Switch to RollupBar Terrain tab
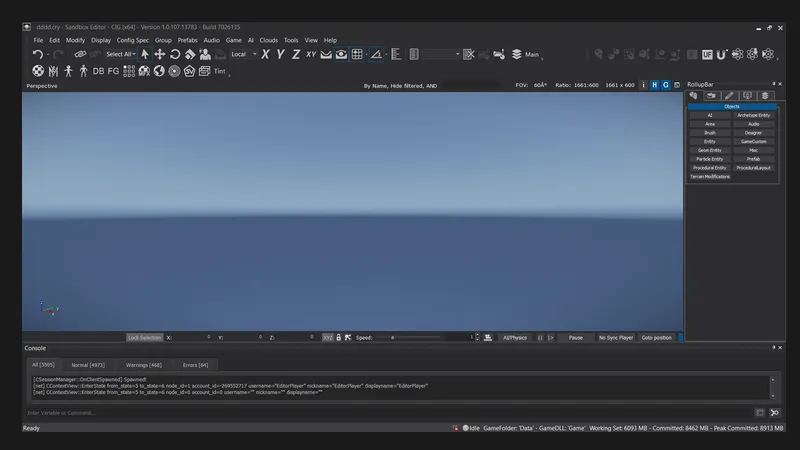Screen dimensions: 800x450 (x=711, y=95)
